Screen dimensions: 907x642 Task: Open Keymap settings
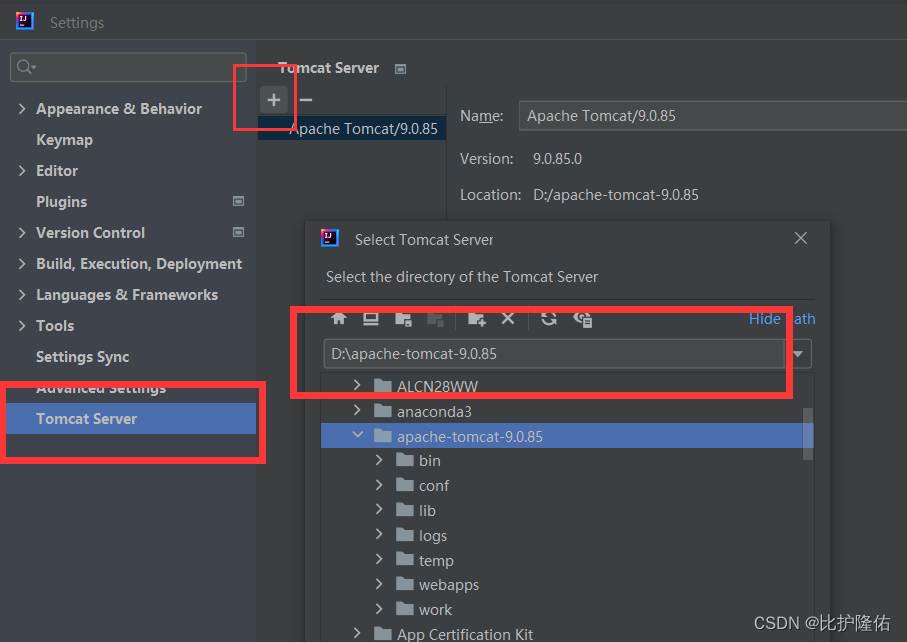coord(64,140)
